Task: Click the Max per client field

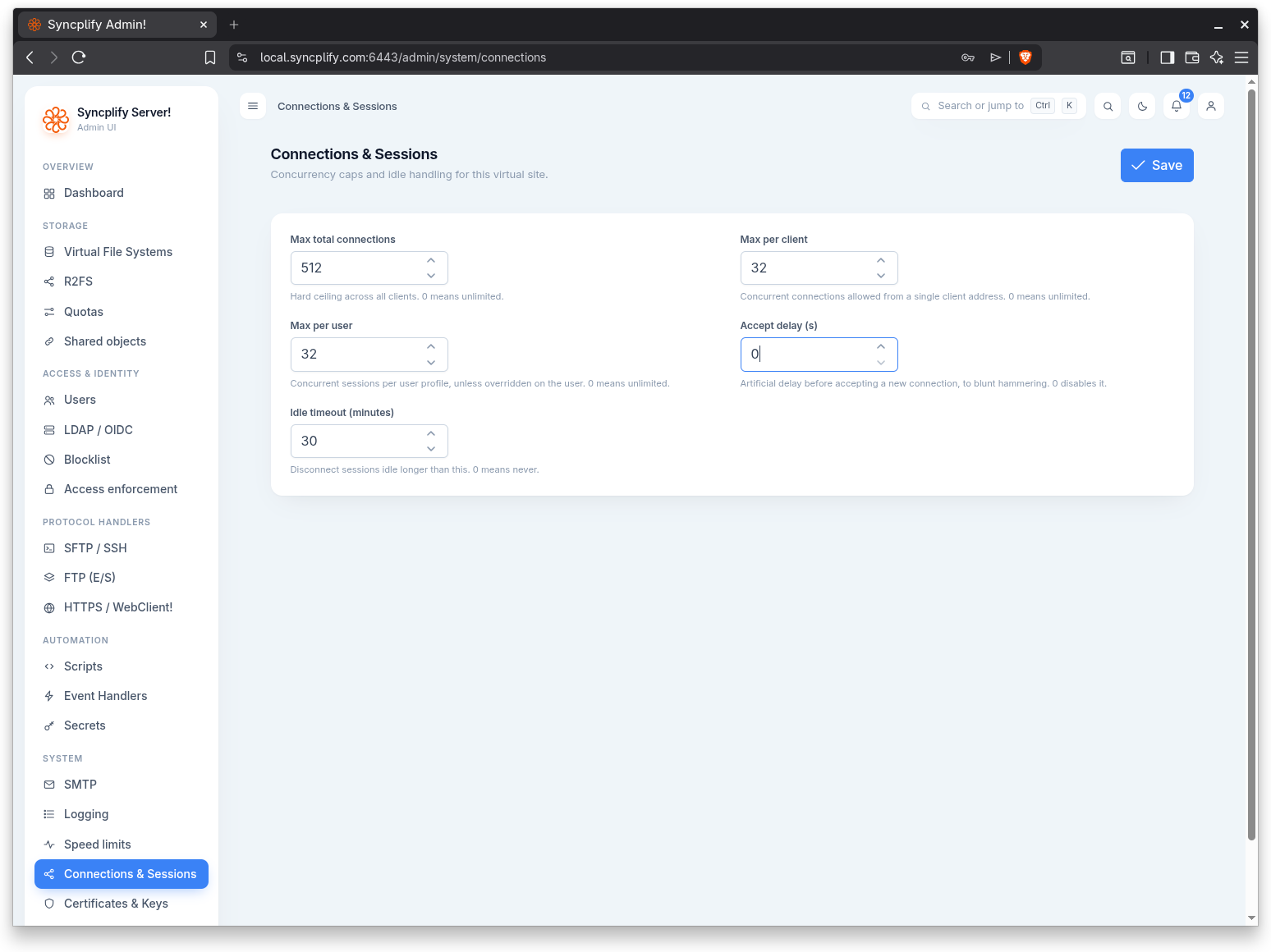Action: [x=819, y=268]
